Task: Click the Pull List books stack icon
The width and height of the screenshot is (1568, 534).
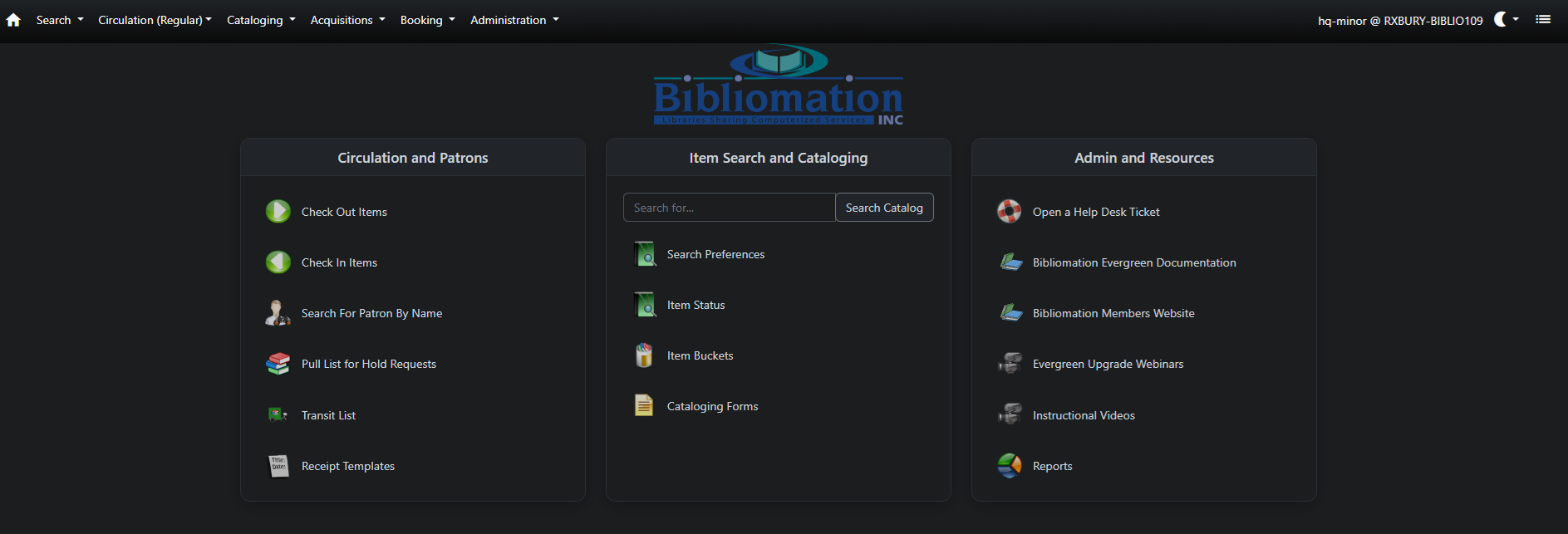Action: coord(278,364)
